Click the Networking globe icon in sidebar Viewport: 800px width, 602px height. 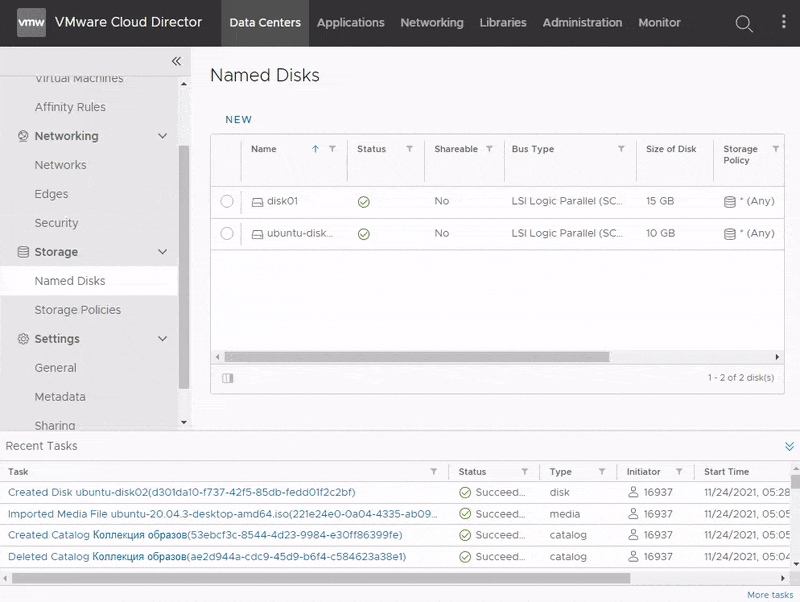coord(23,136)
